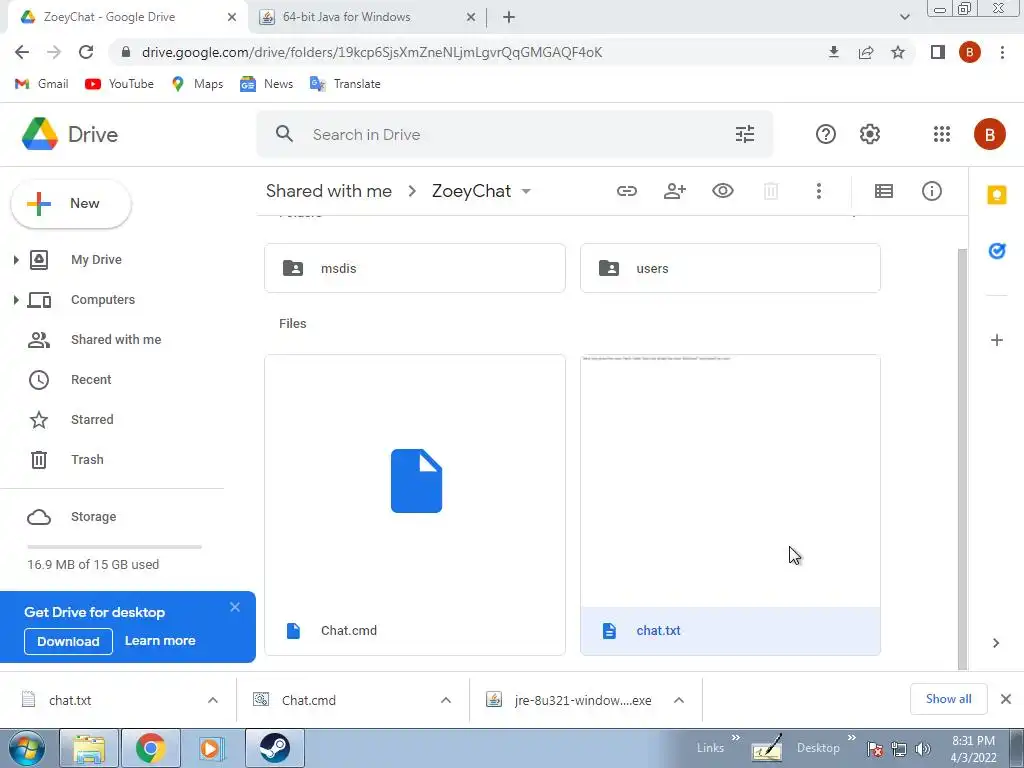This screenshot has height=768, width=1024.
Task: Expand the Computers tree arrow
Action: pos(16,300)
